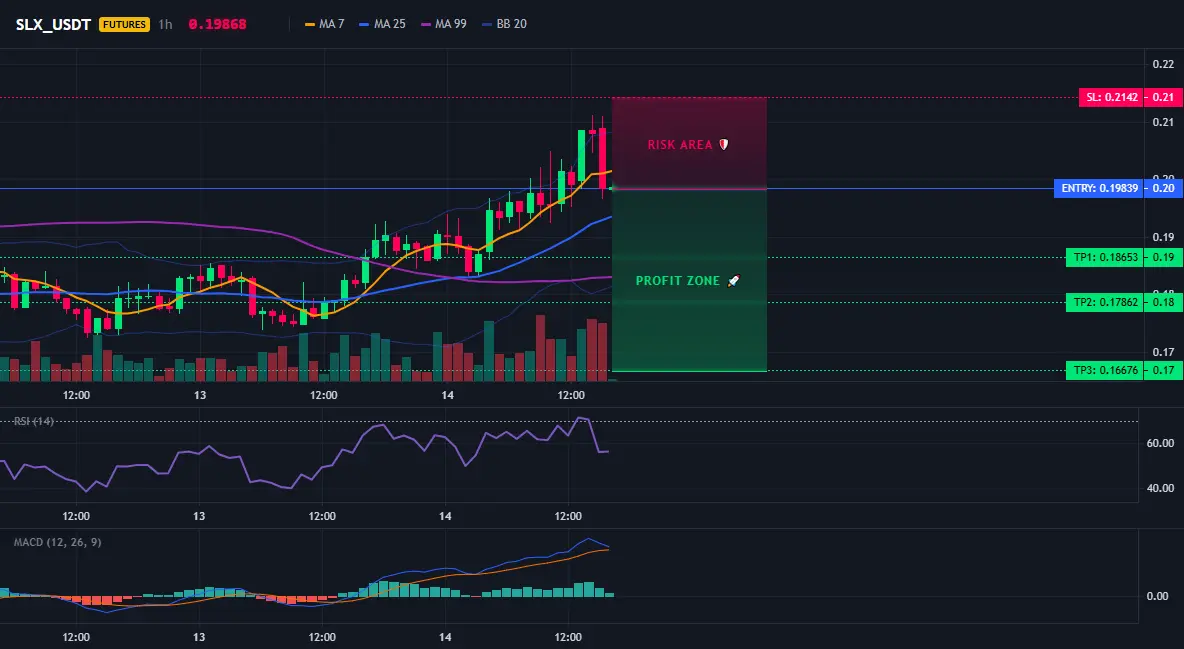Click the blue MA 25 color dash
1184x649 pixels.
(x=365, y=24)
